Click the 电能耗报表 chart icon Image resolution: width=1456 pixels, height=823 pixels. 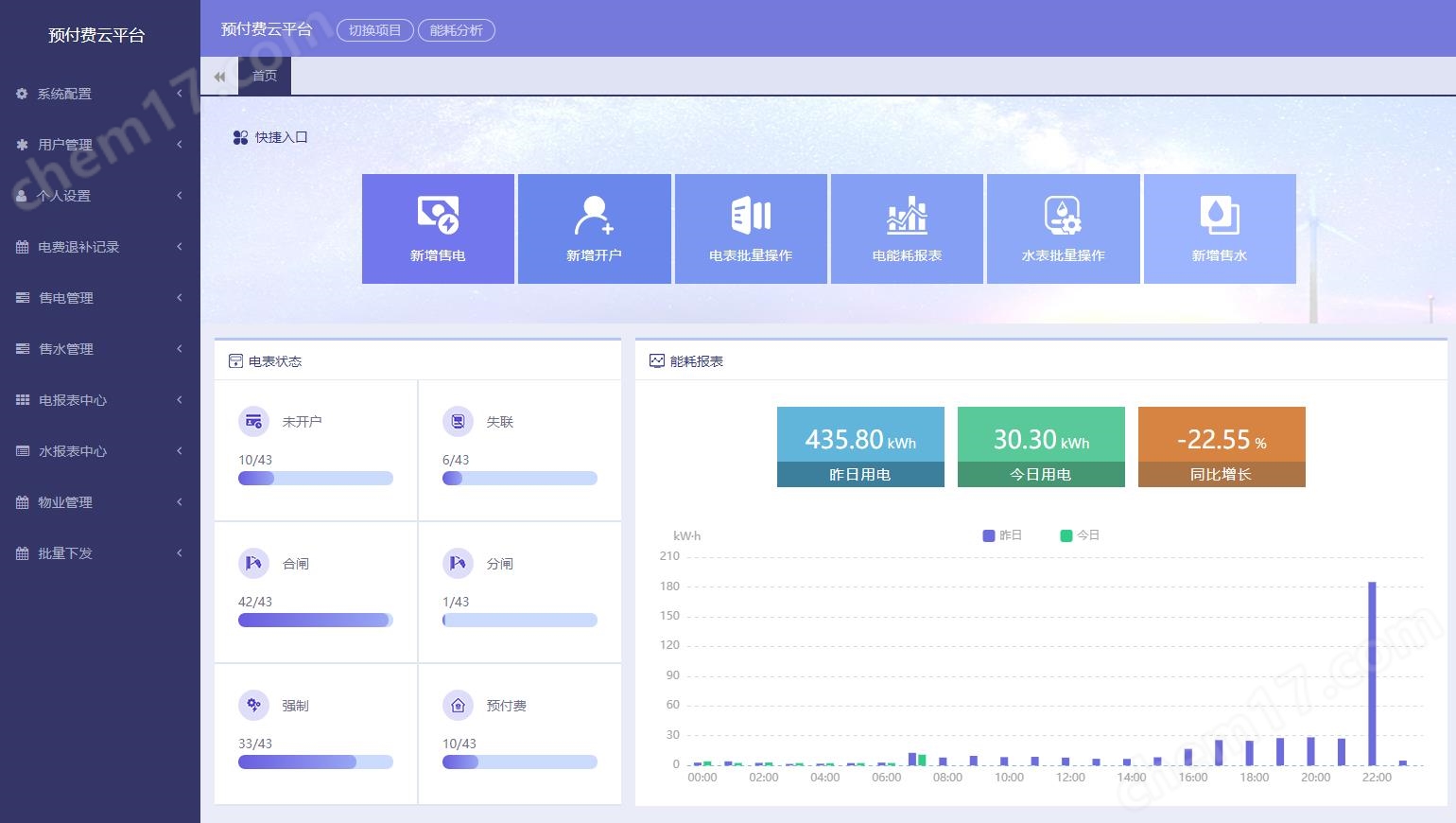[x=907, y=216]
